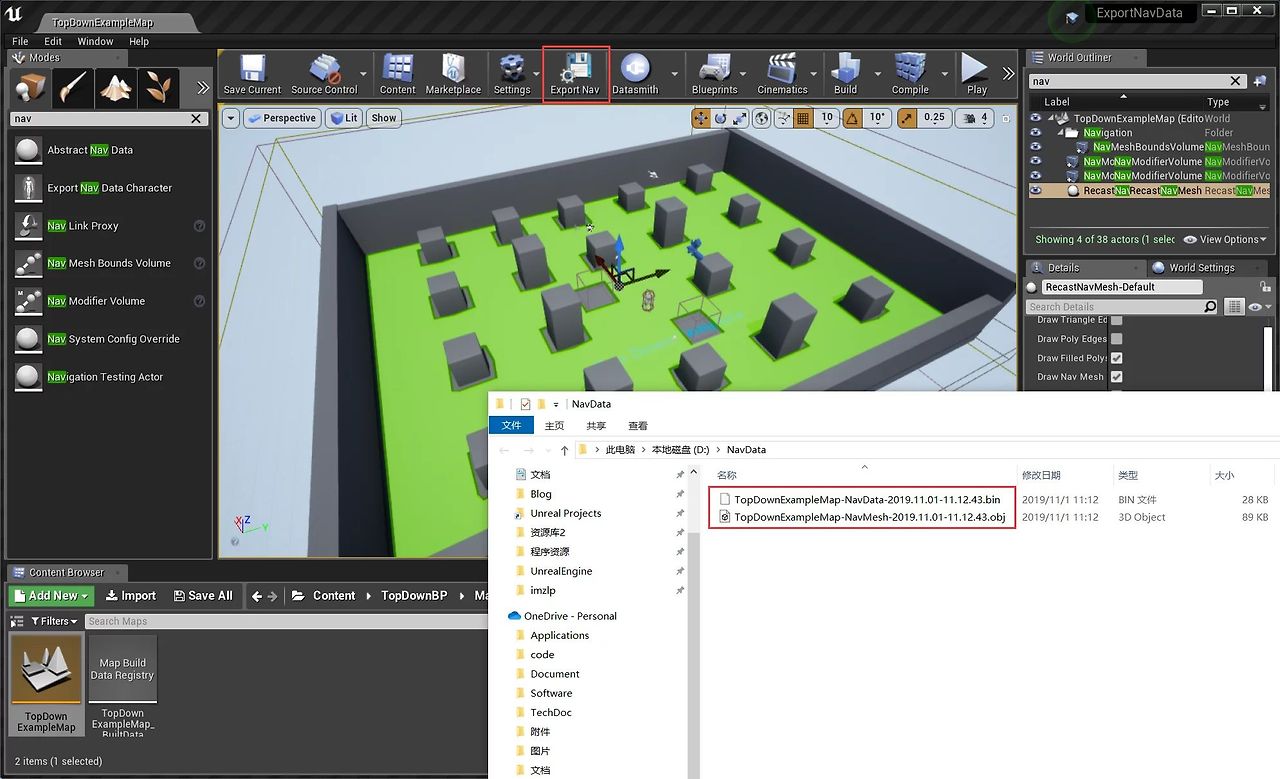Toggle rotation angle snapping in the viewport
Viewport: 1280px width, 779px height.
[x=852, y=118]
